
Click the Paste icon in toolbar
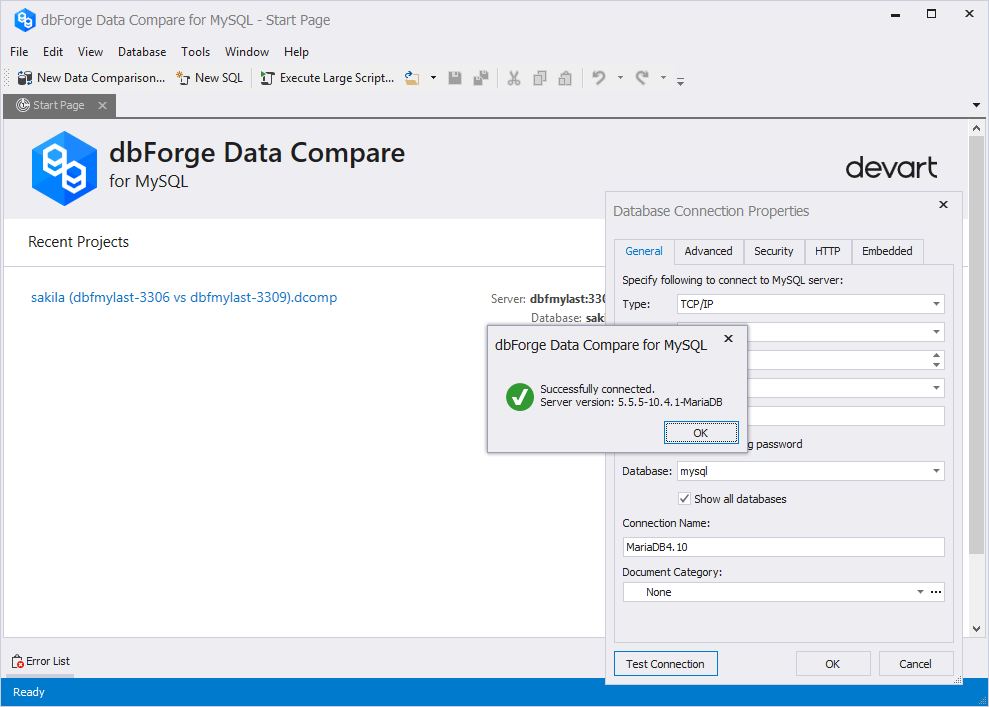point(565,78)
